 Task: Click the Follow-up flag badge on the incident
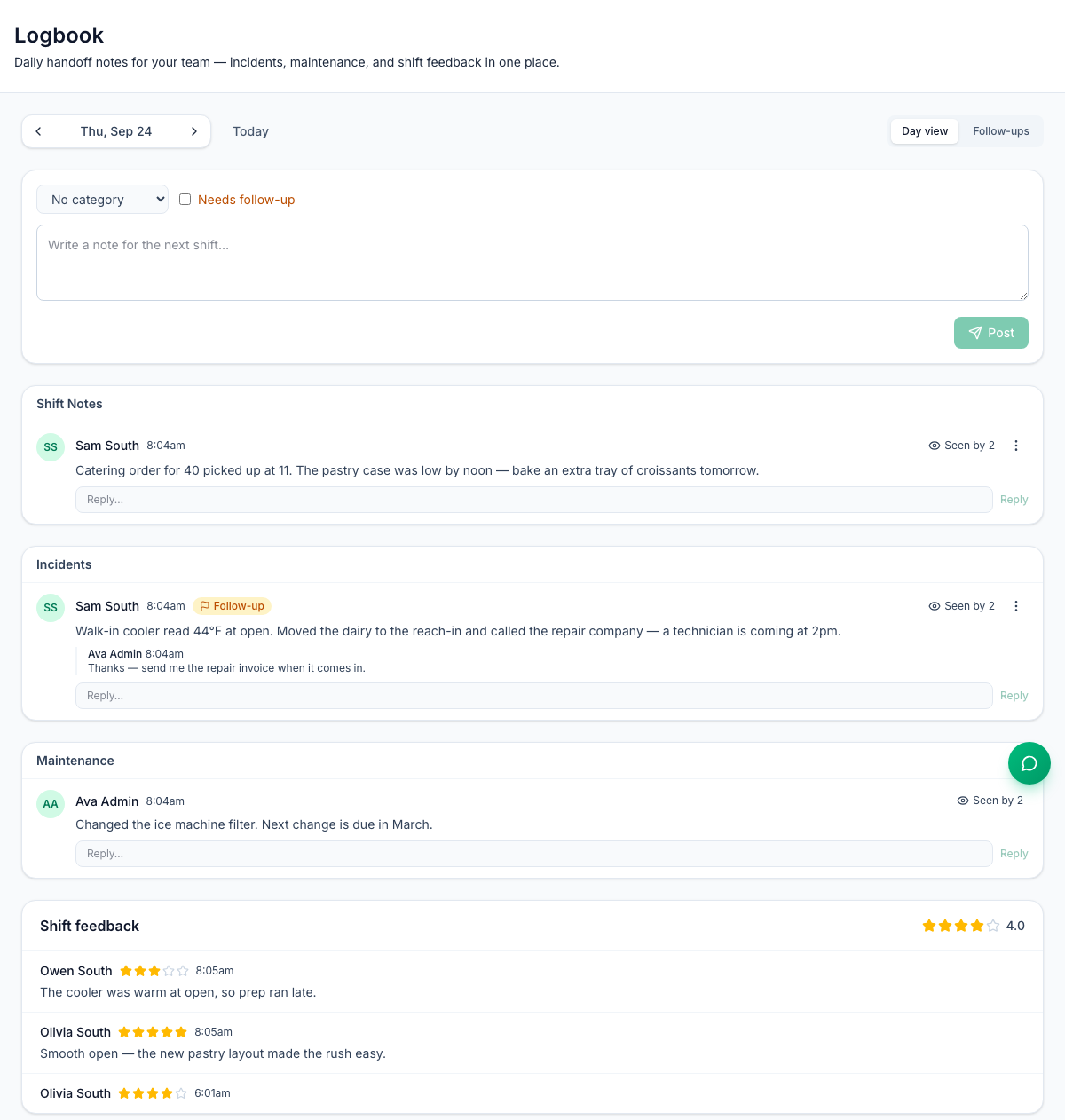pos(232,606)
